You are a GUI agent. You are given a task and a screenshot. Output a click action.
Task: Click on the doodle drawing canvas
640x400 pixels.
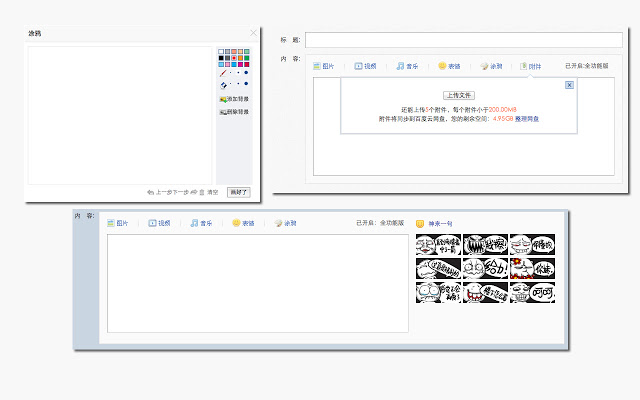(x=120, y=116)
